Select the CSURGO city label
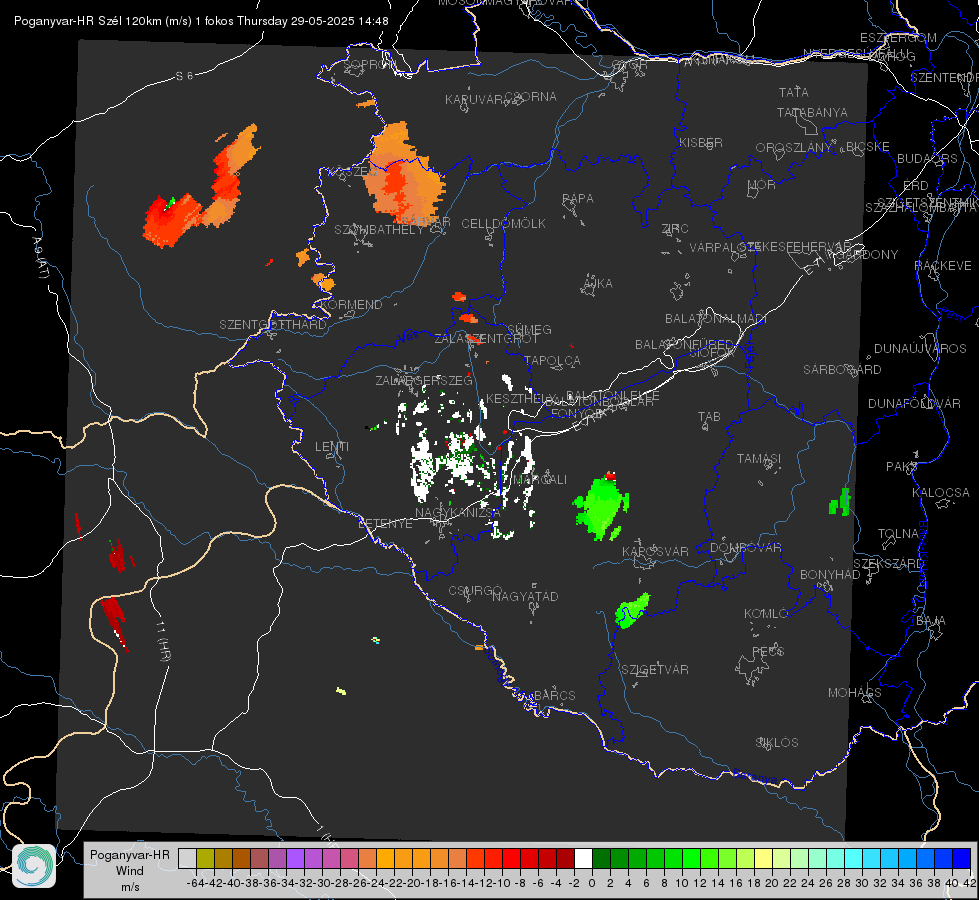The image size is (979, 900). (475, 591)
